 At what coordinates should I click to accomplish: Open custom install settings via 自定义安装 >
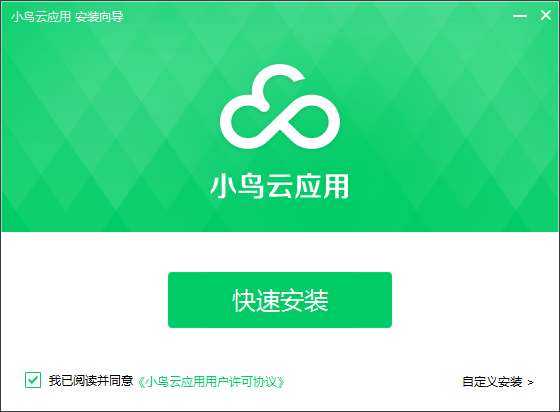[x=498, y=382]
